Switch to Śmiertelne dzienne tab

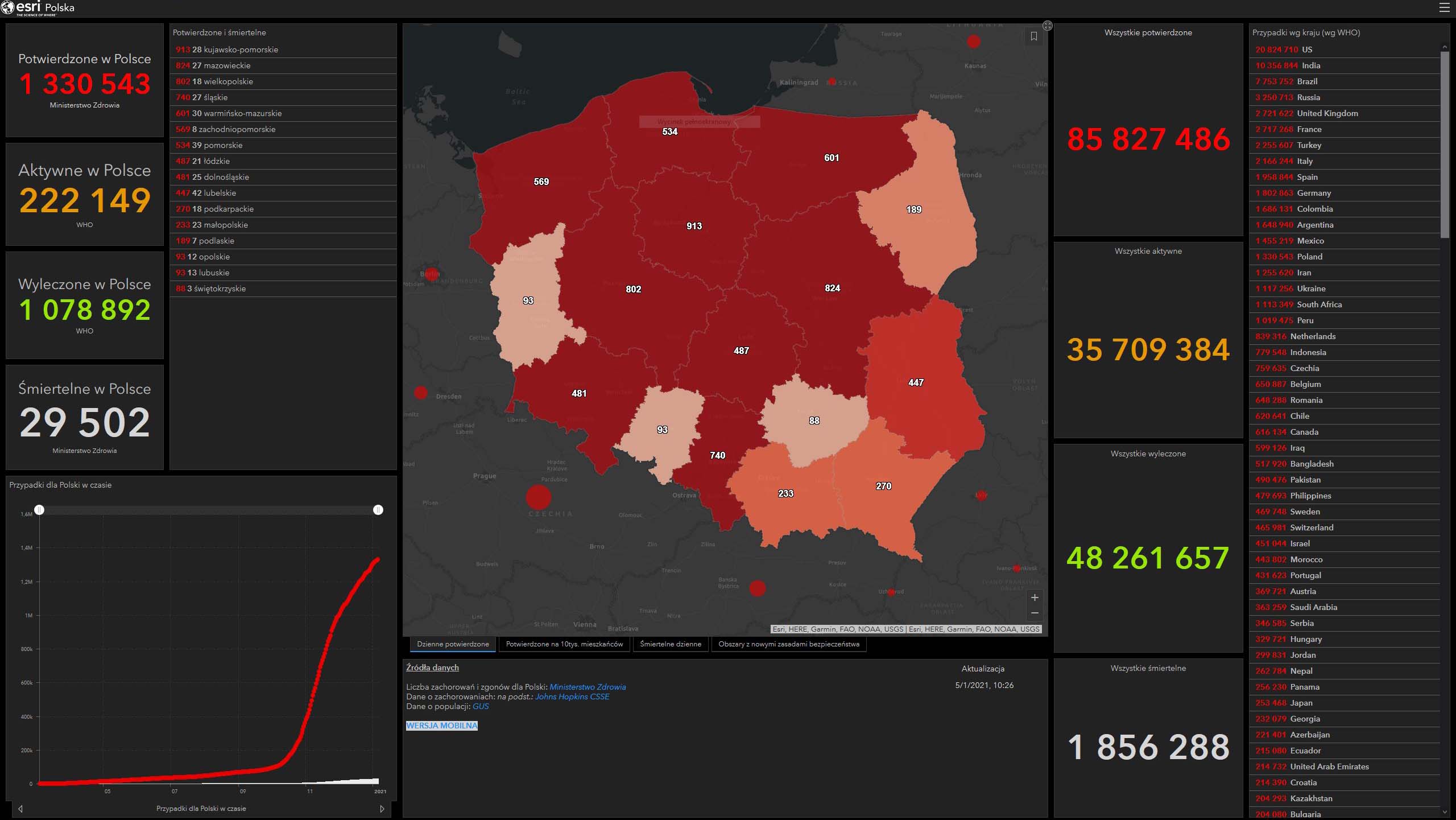pyautogui.click(x=670, y=644)
